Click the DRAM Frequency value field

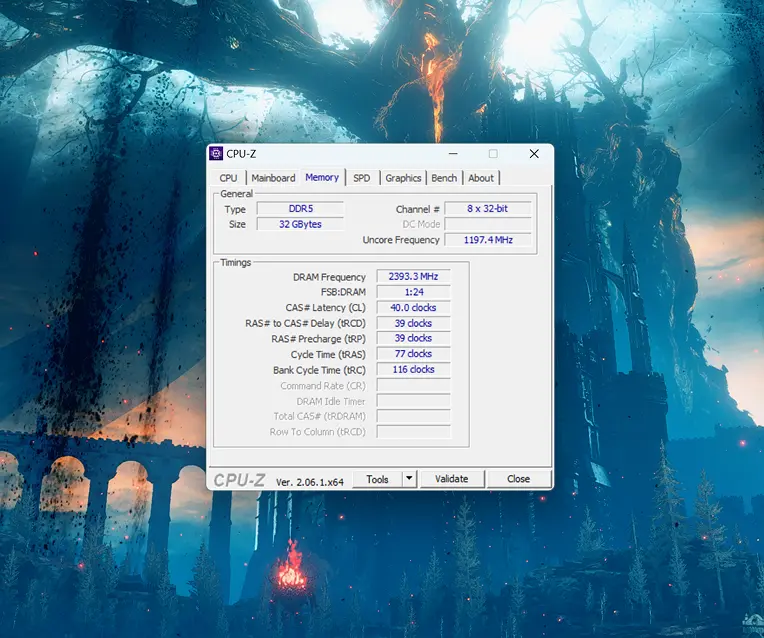412,276
